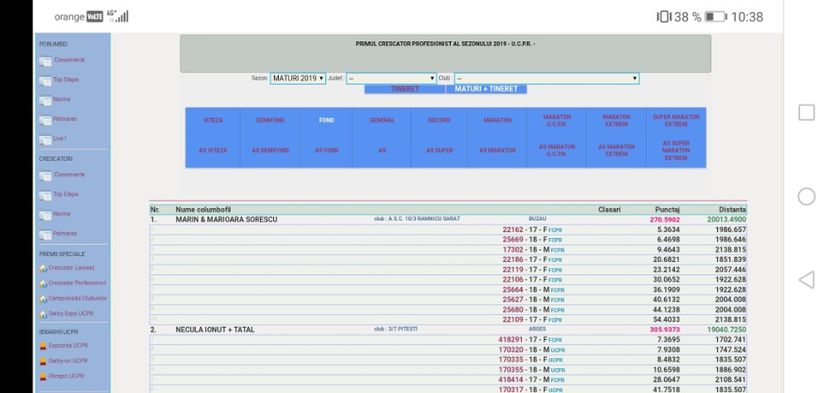Open Norma under the CRESCATORI section
Image resolution: width=830 pixels, height=393 pixels.
pyautogui.click(x=61, y=214)
